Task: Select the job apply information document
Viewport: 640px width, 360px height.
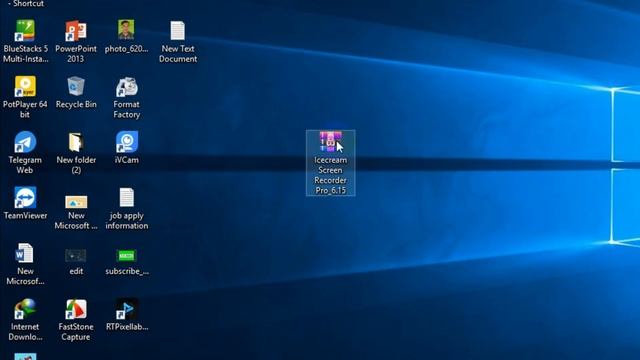Action: coord(127,198)
